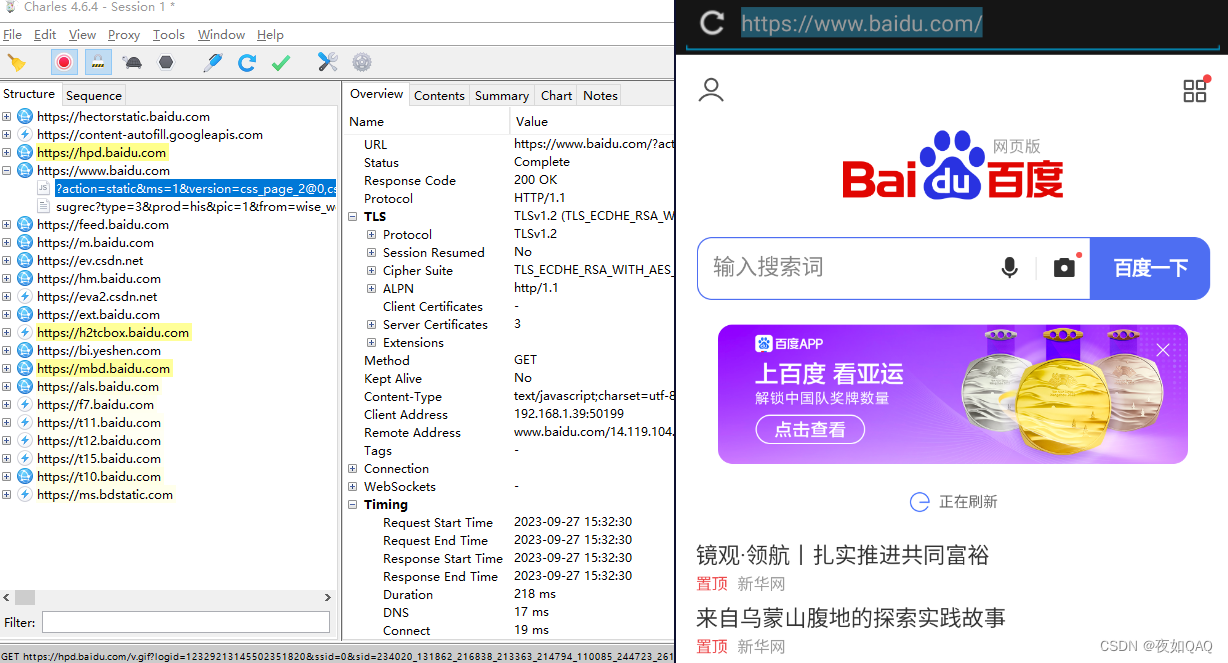Collapse the TLS section
The image size is (1228, 663).
click(x=353, y=217)
